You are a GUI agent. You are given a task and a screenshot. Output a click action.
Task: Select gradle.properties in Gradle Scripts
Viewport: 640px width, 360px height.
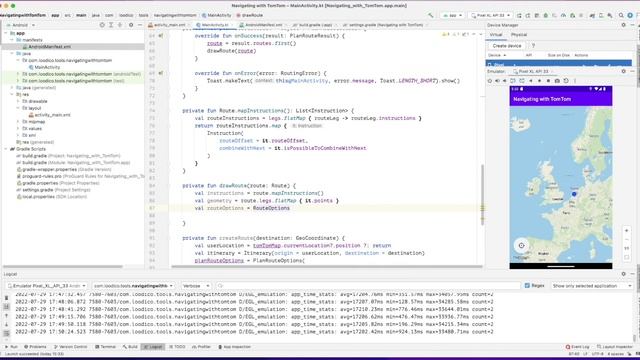tap(58, 183)
